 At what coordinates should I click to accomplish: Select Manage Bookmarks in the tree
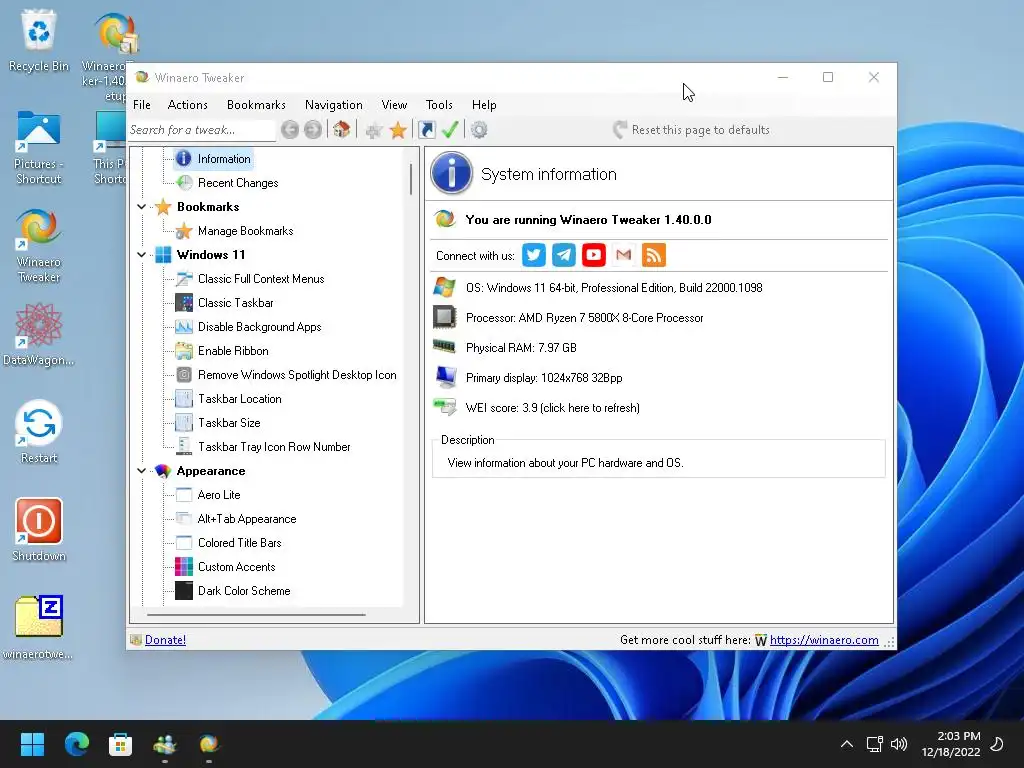[246, 231]
